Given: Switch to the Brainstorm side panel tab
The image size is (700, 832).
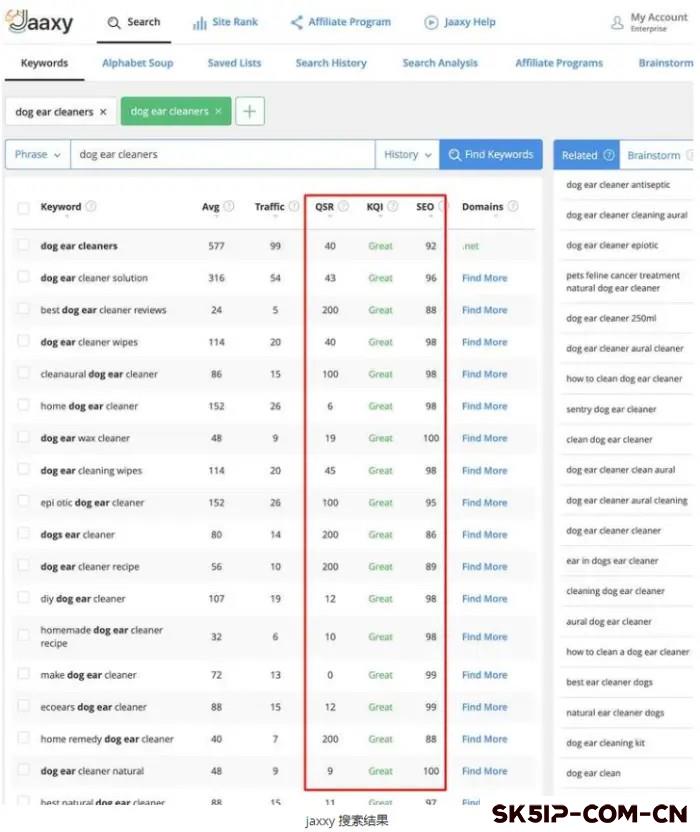Looking at the screenshot, I should [656, 155].
